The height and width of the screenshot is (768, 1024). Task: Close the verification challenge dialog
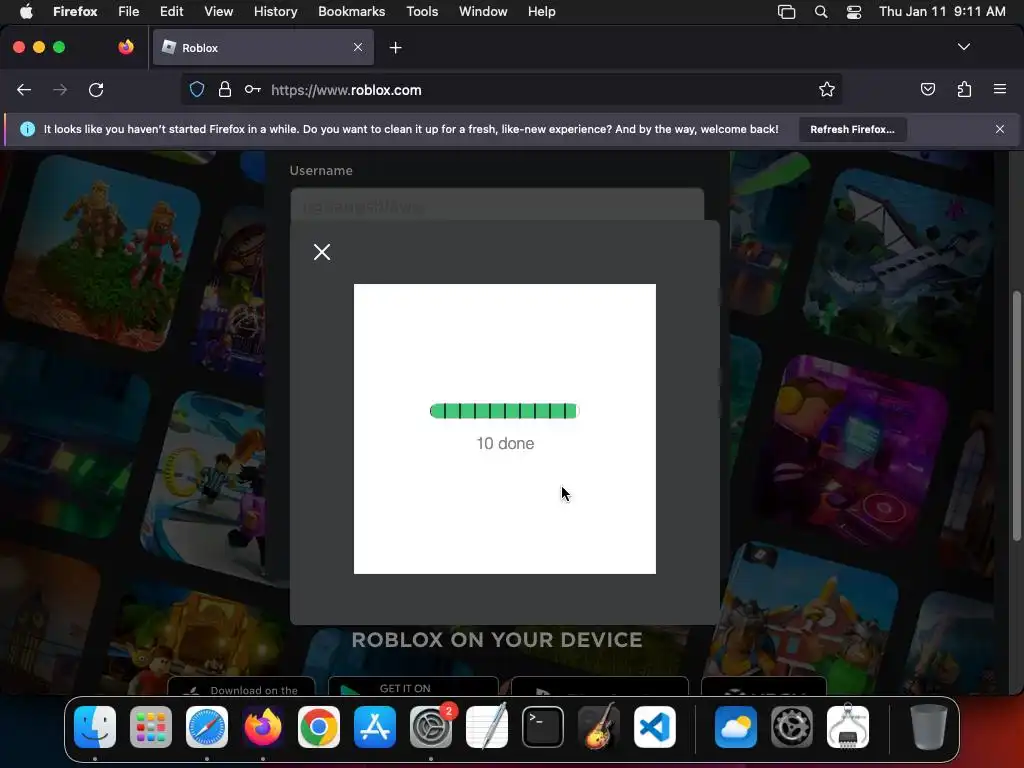pyautogui.click(x=321, y=252)
